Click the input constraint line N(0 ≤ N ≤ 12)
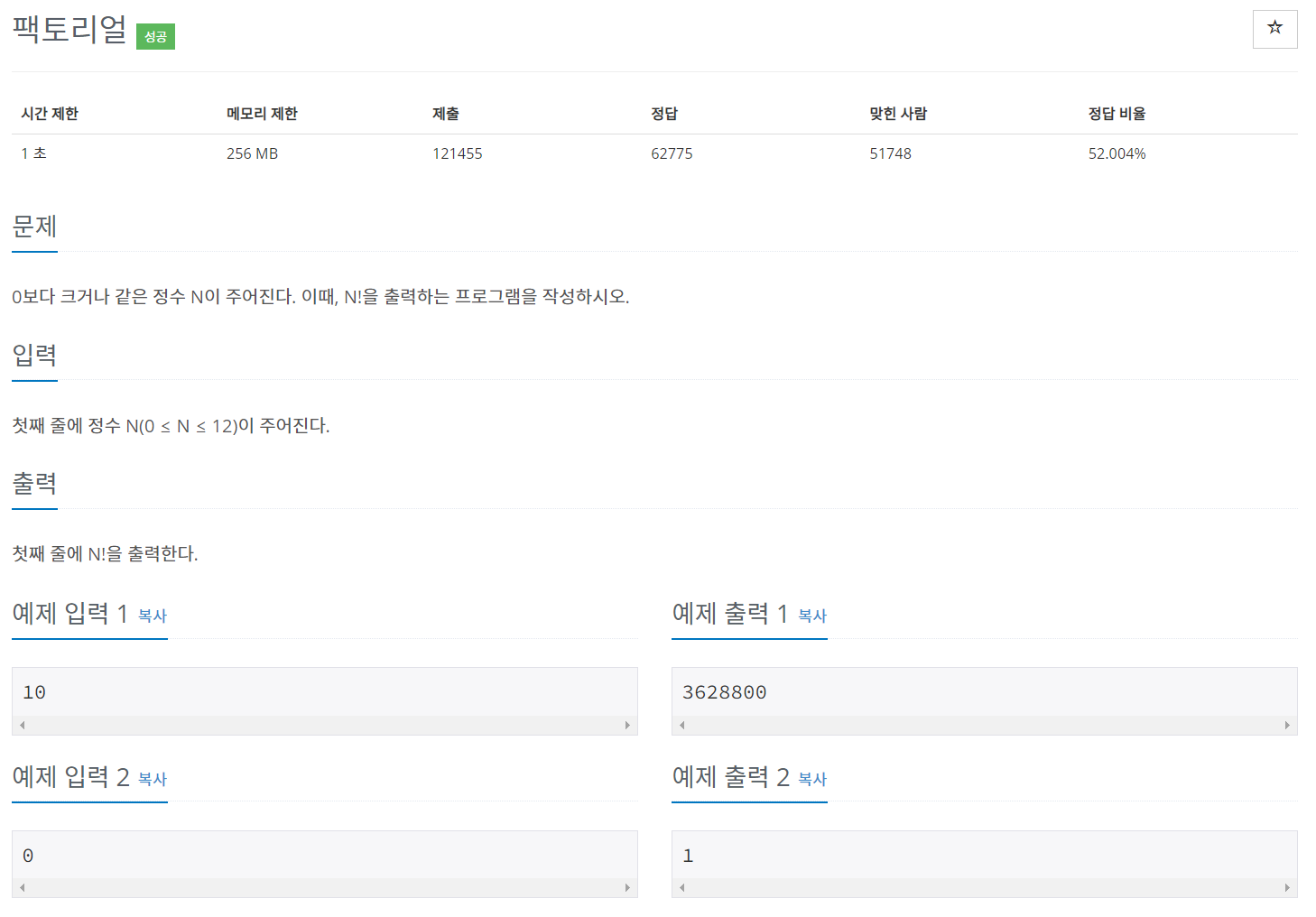 (171, 425)
